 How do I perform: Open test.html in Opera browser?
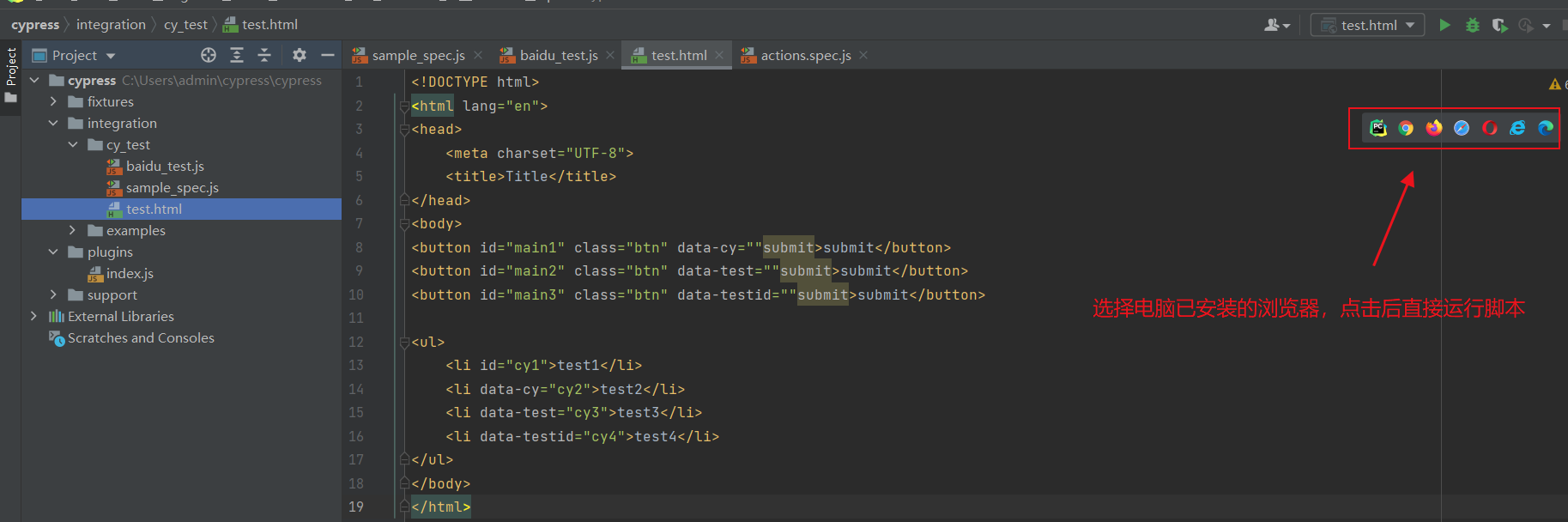pyautogui.click(x=1490, y=128)
